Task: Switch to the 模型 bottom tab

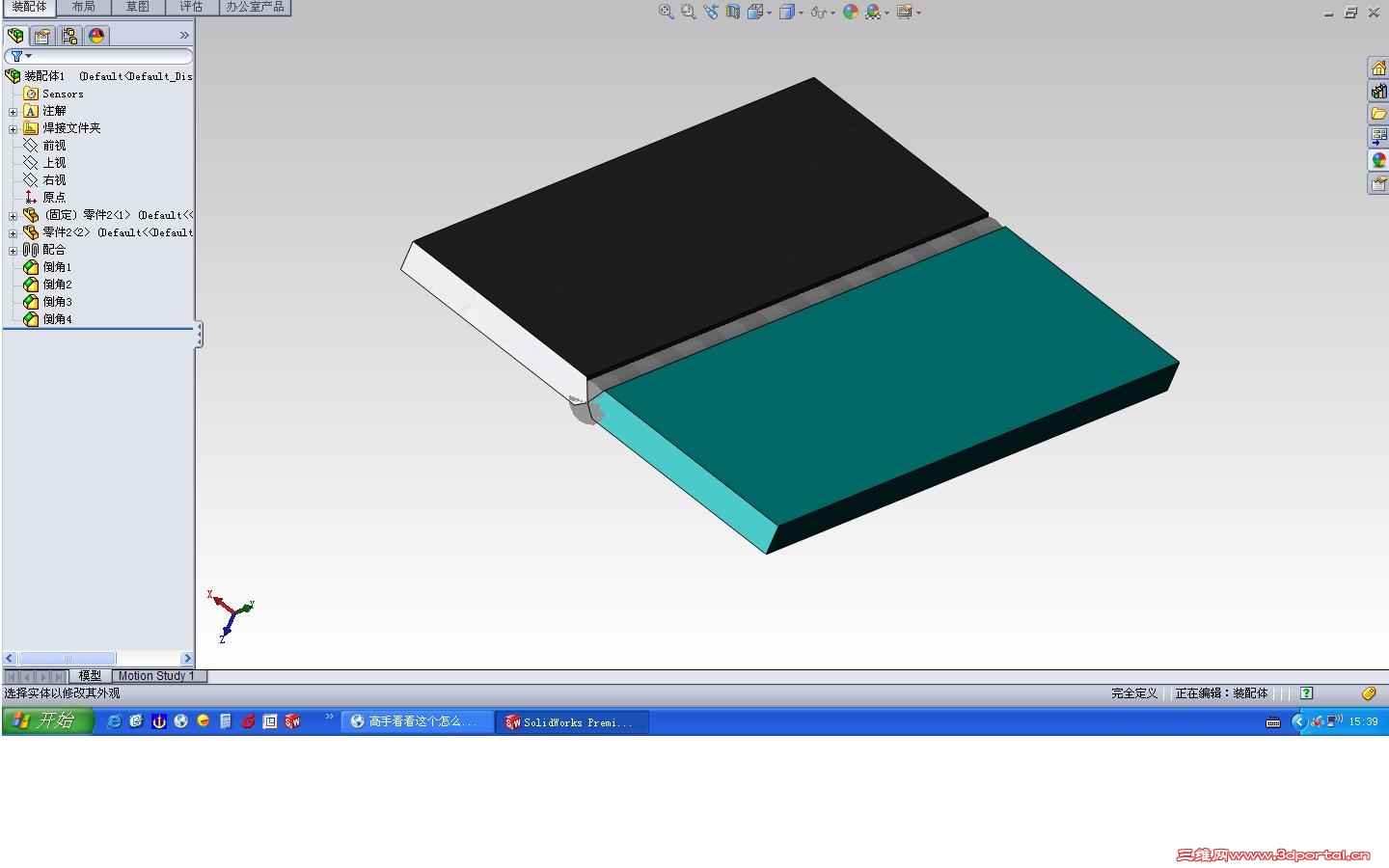Action: [x=90, y=676]
